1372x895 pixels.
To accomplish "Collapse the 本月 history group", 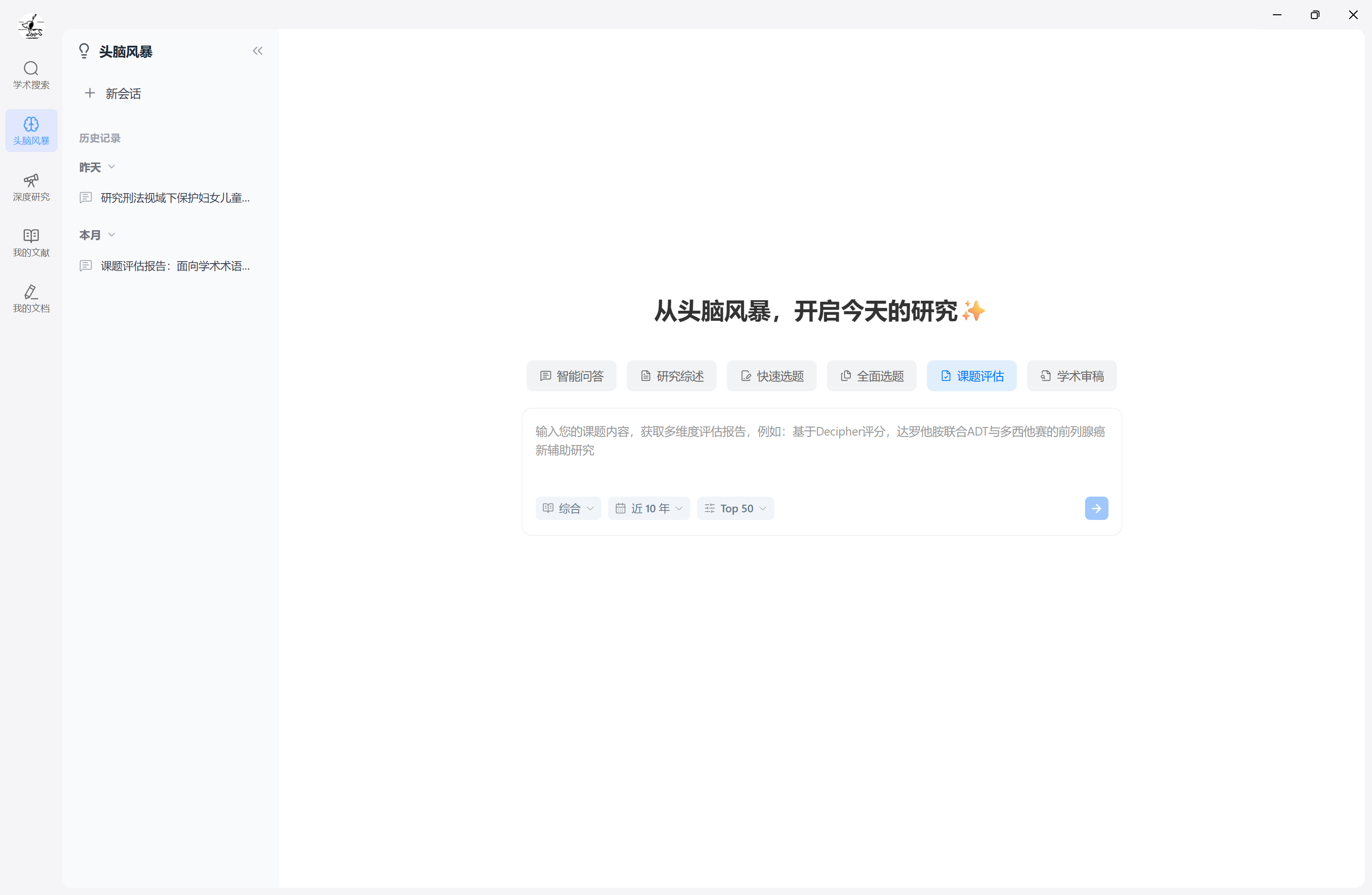I will [111, 234].
